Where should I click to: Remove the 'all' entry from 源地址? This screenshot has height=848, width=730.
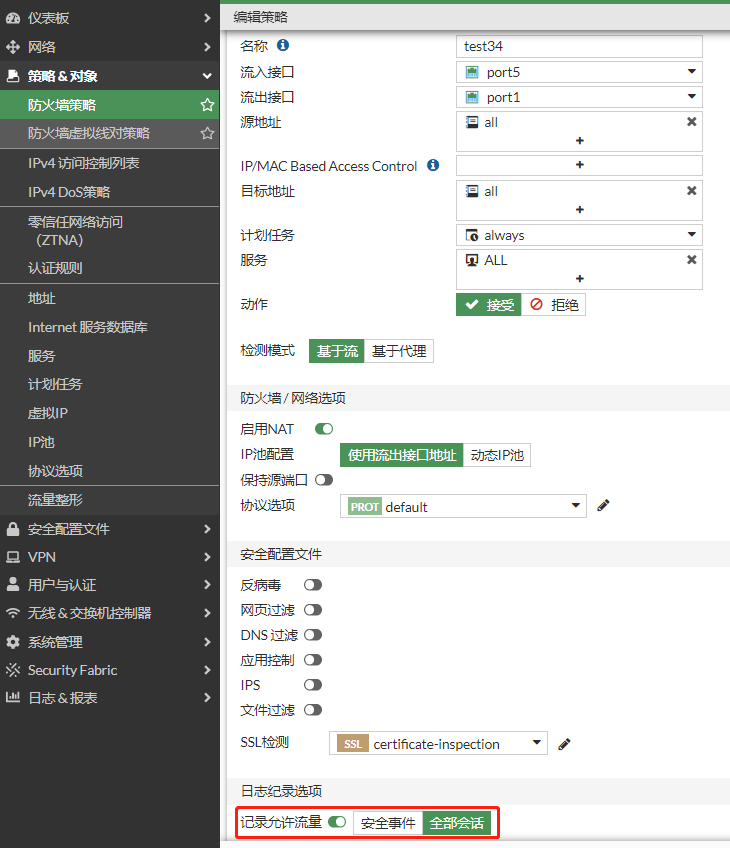tap(691, 122)
